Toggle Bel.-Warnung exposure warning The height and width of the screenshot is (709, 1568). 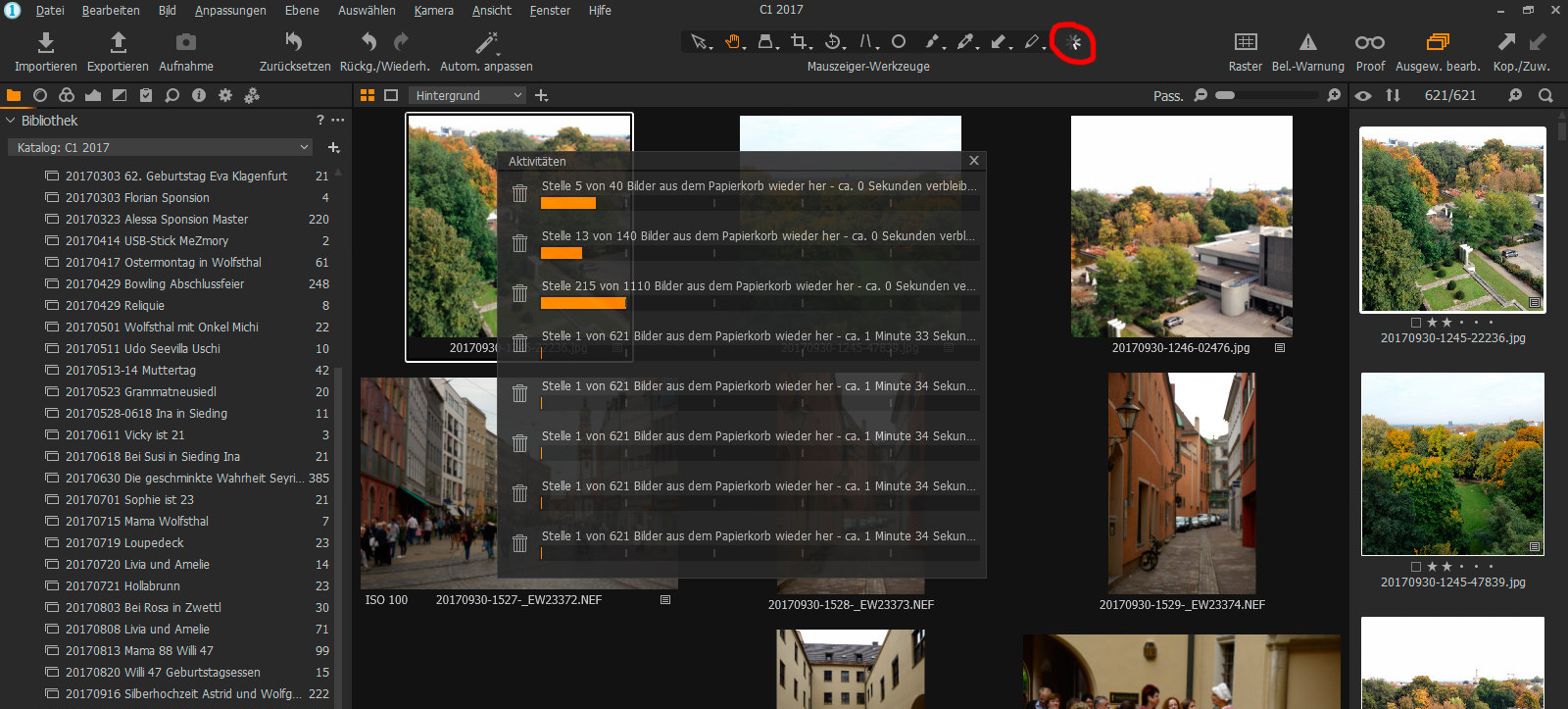(x=1308, y=42)
